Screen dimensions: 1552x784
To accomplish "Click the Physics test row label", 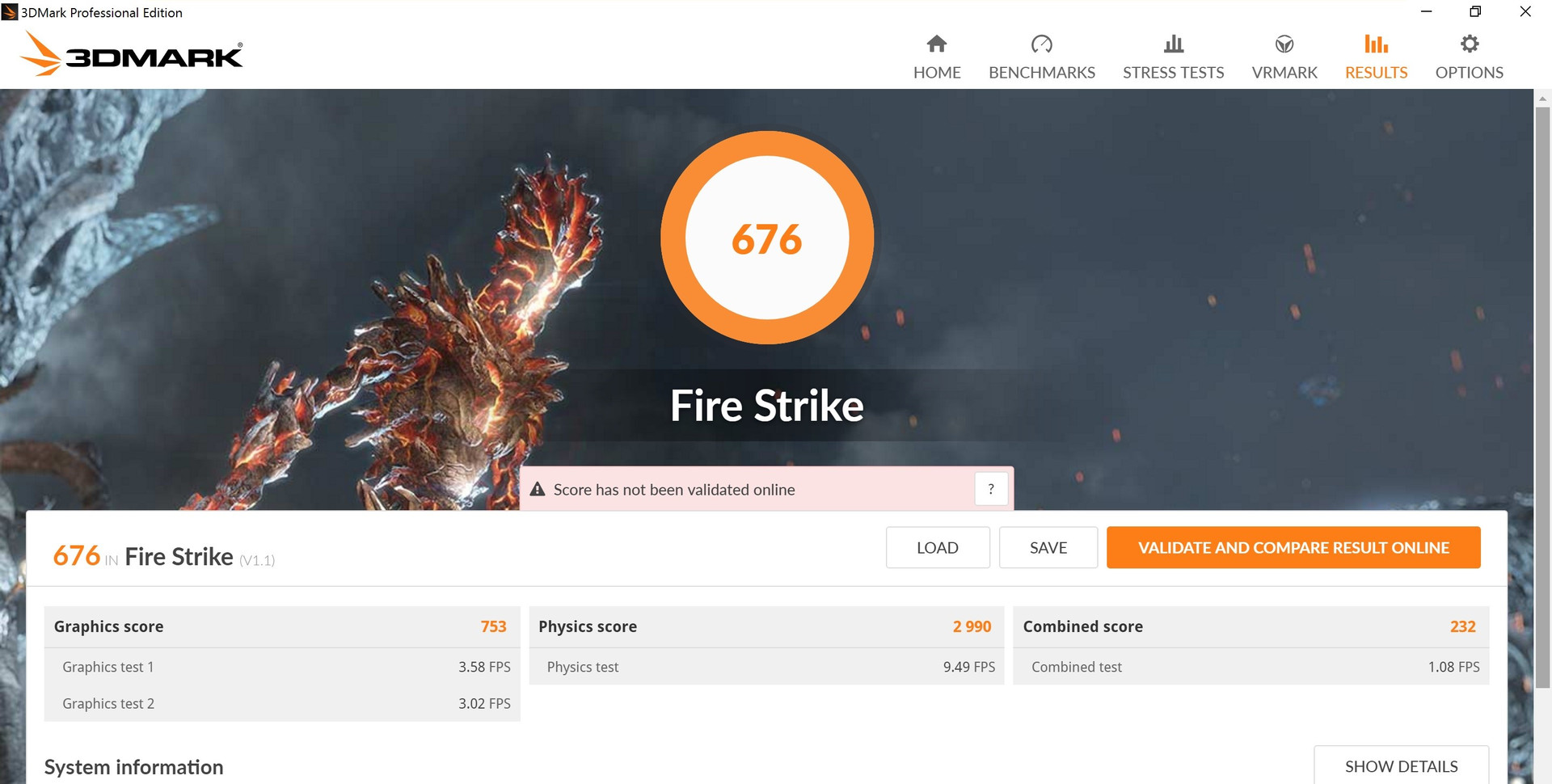I will (x=582, y=667).
